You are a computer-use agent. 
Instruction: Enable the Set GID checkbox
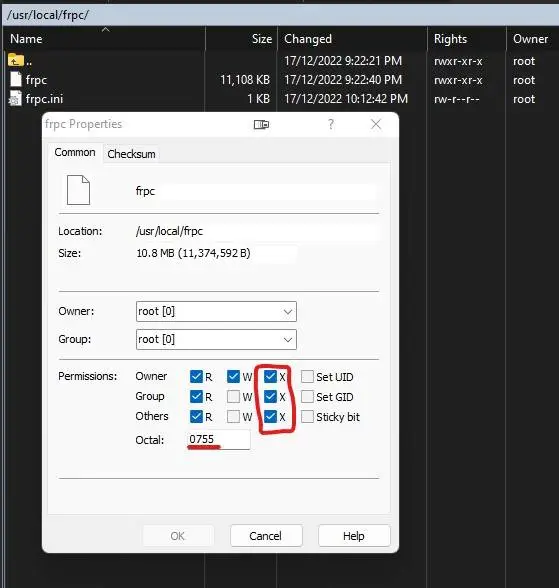click(307, 396)
